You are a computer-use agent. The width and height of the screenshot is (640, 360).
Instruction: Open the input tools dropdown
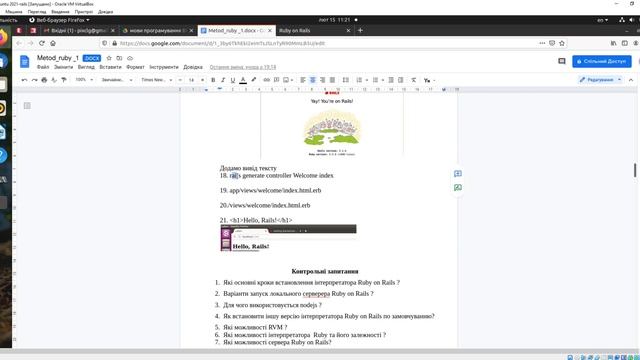tap(429, 80)
